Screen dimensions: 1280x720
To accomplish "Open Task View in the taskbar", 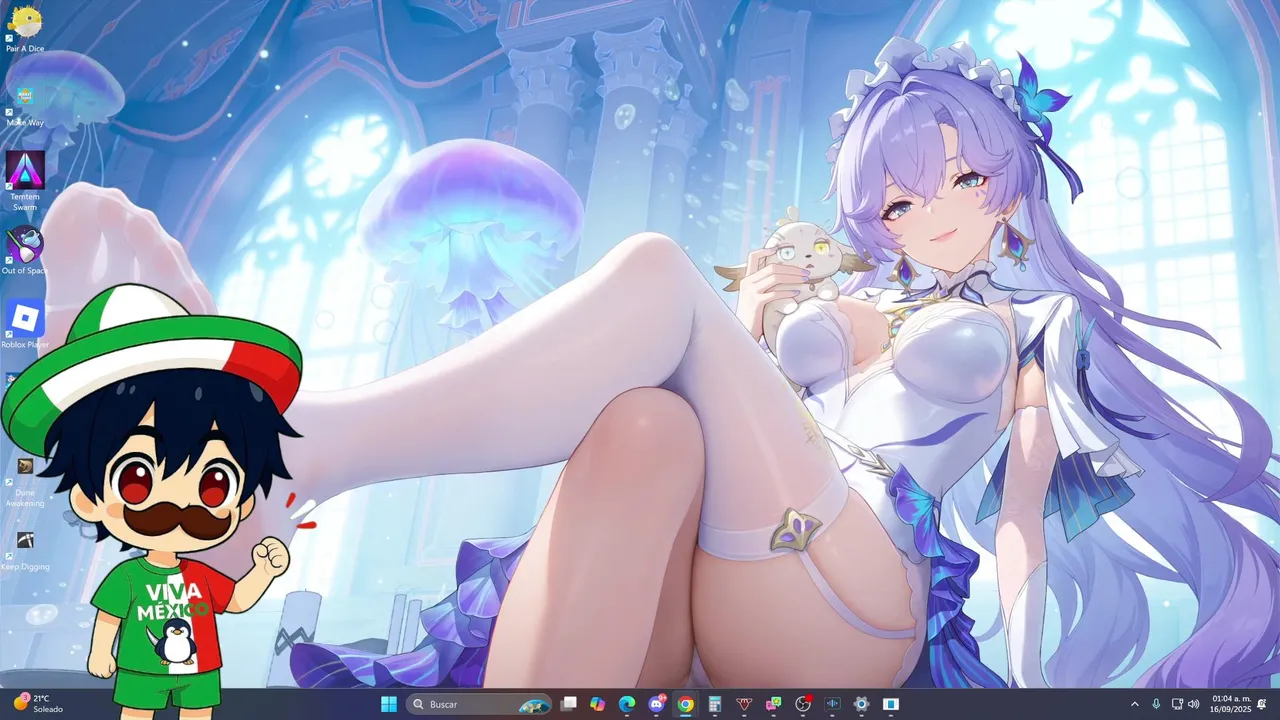I will (568, 704).
